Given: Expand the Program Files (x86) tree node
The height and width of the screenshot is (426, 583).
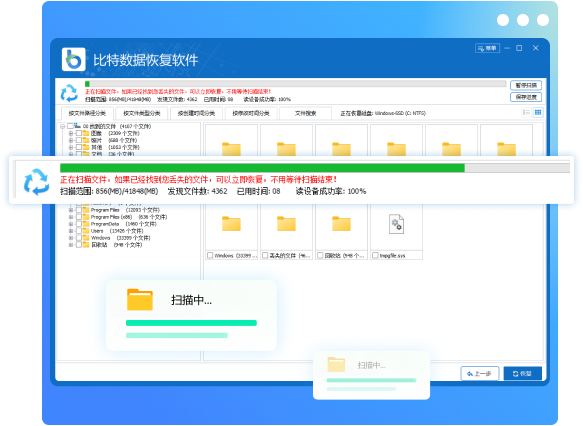Looking at the screenshot, I should pos(71,217).
